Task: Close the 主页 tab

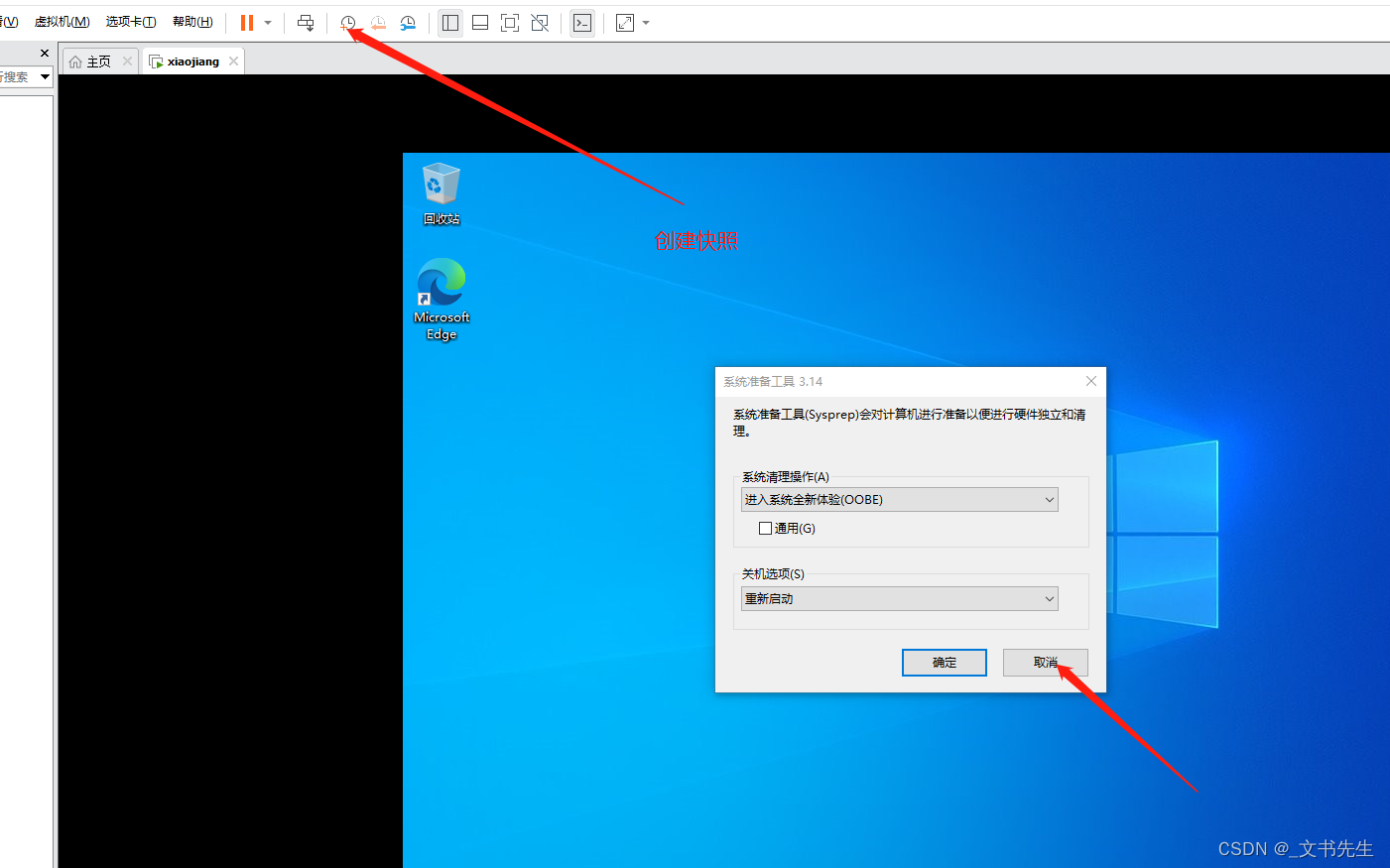Action: (127, 62)
